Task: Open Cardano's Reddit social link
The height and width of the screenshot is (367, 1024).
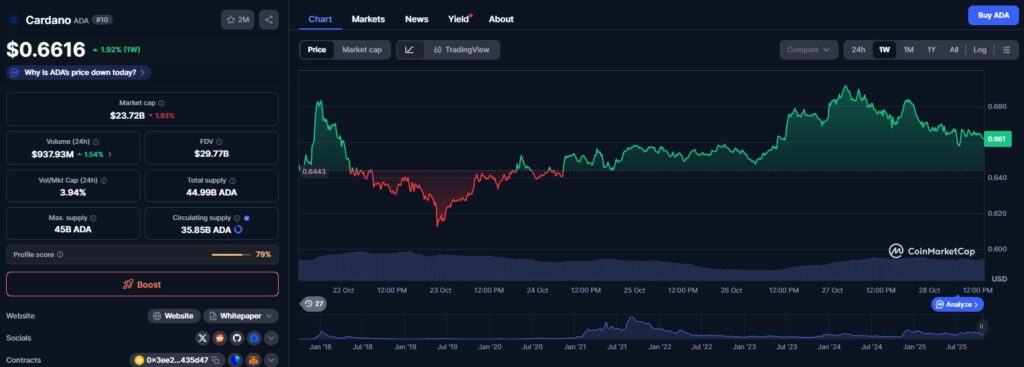Action: [219, 338]
